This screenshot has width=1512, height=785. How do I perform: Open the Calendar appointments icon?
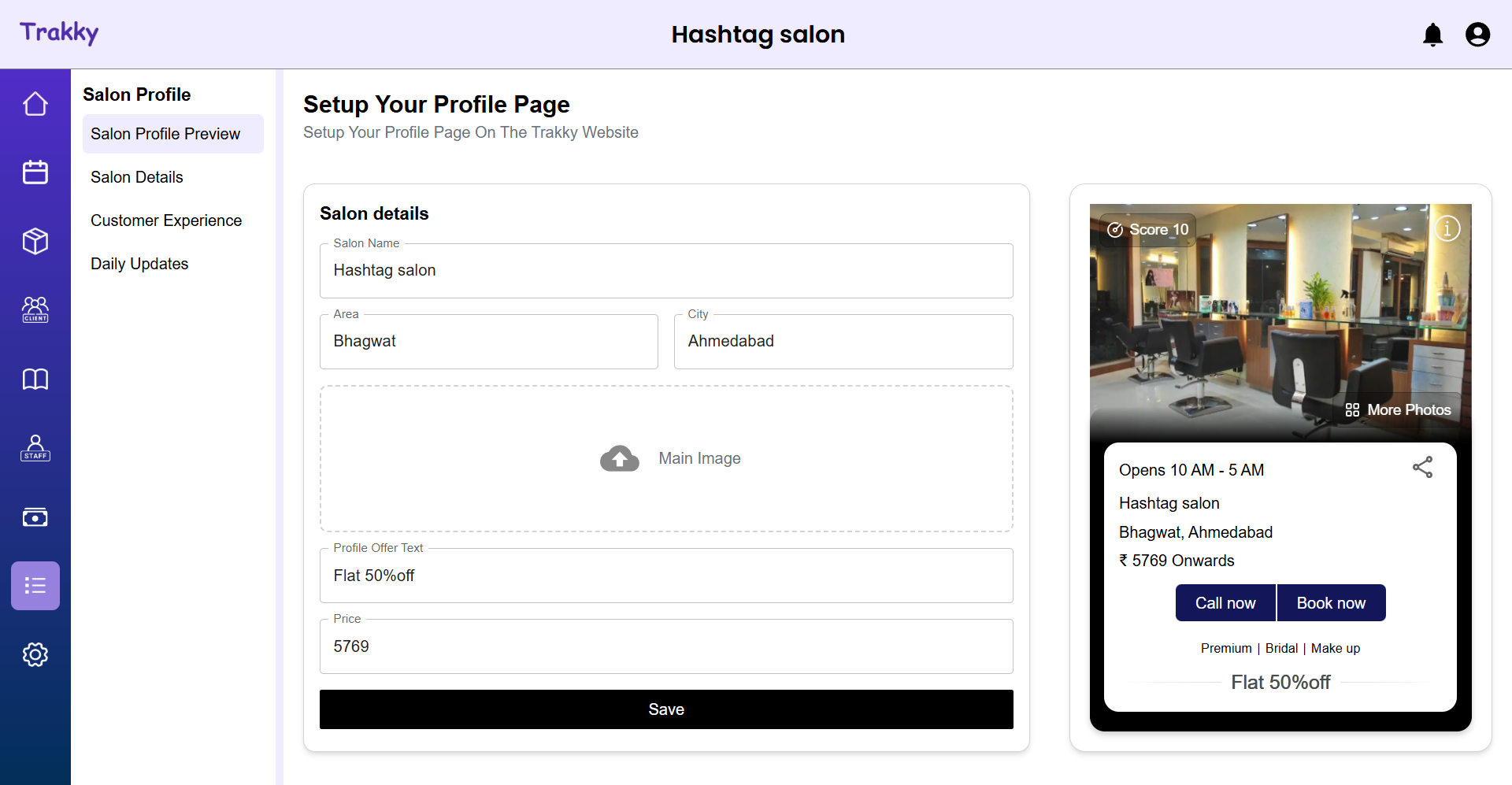click(x=35, y=172)
